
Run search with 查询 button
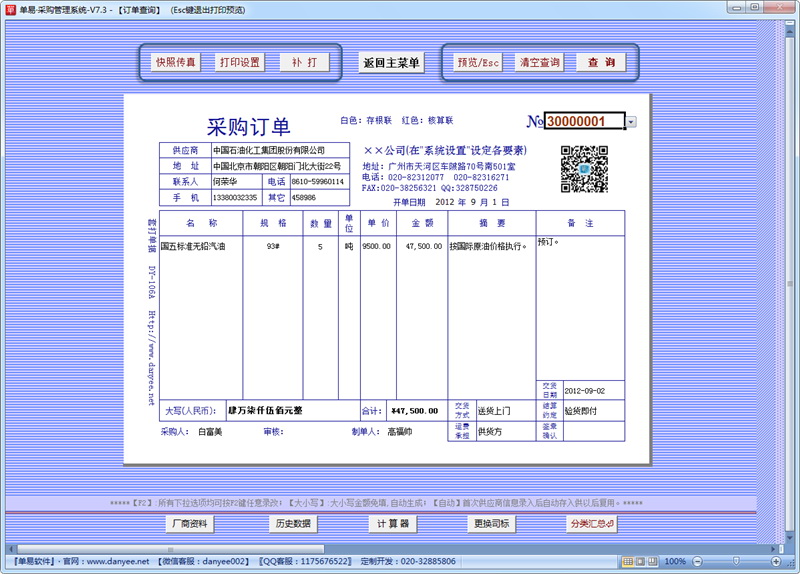601,62
